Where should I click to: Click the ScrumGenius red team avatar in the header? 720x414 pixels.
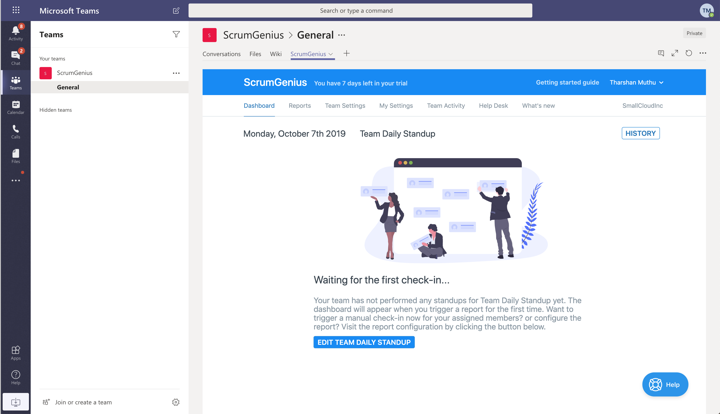(x=209, y=35)
